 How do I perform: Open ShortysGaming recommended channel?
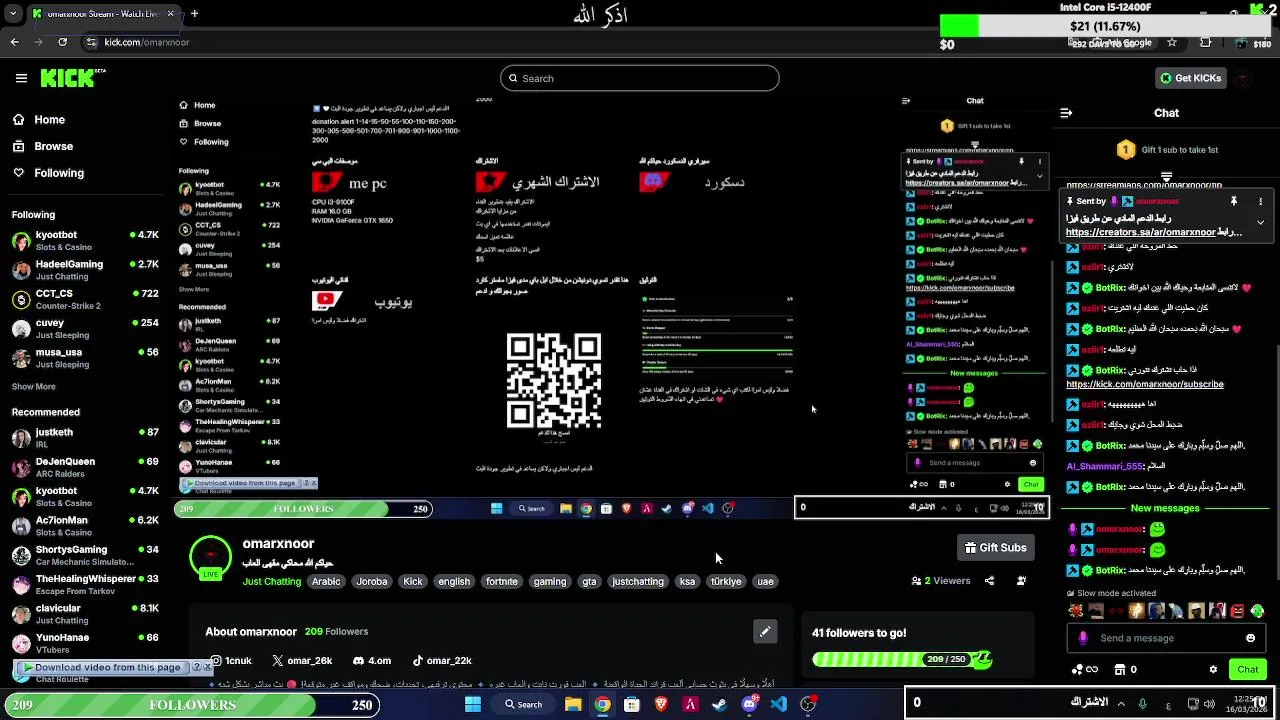click(x=85, y=555)
